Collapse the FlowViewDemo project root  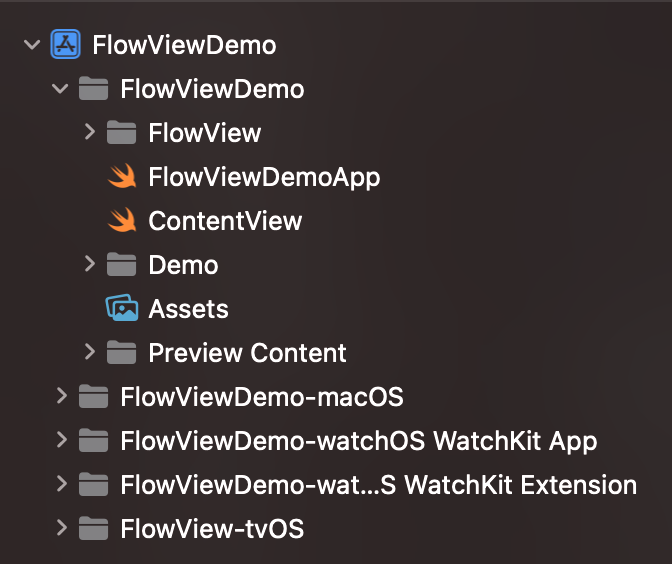pyautogui.click(x=33, y=45)
